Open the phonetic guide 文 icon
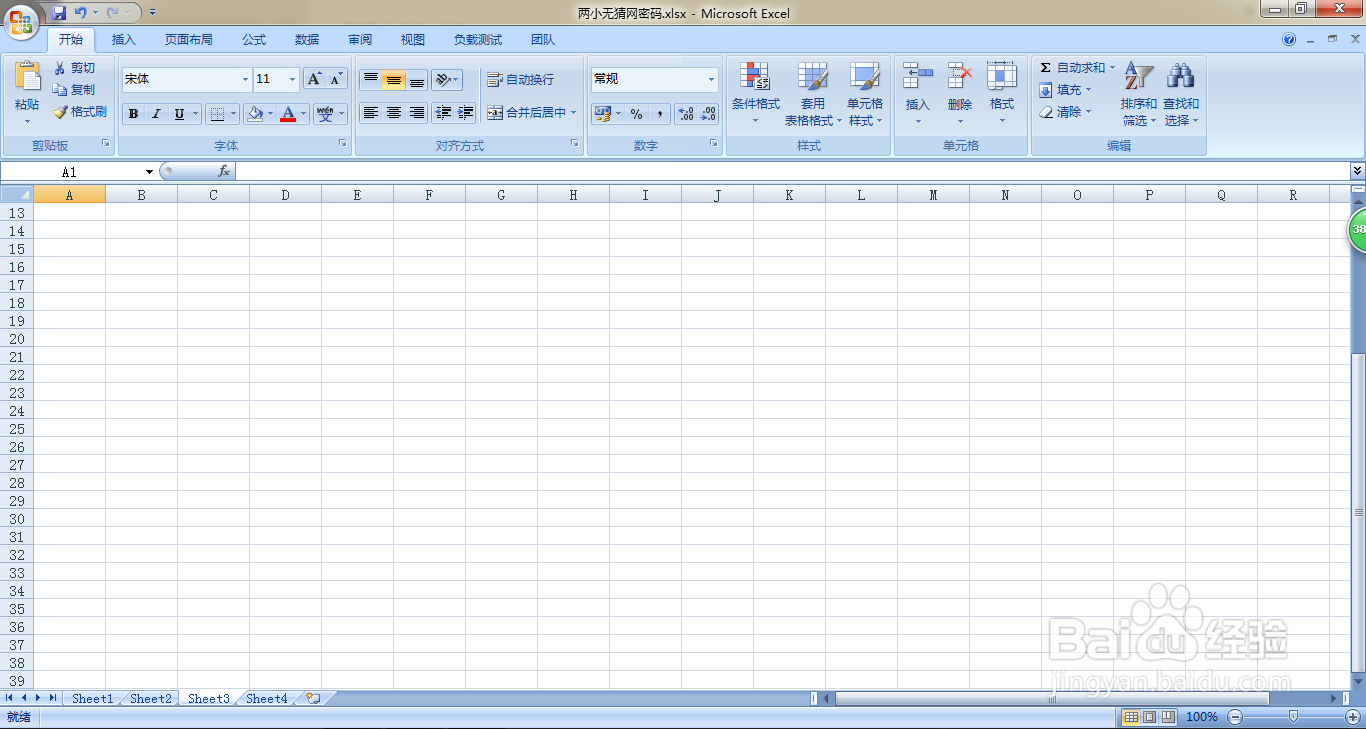This screenshot has height=729, width=1366. tap(325, 114)
